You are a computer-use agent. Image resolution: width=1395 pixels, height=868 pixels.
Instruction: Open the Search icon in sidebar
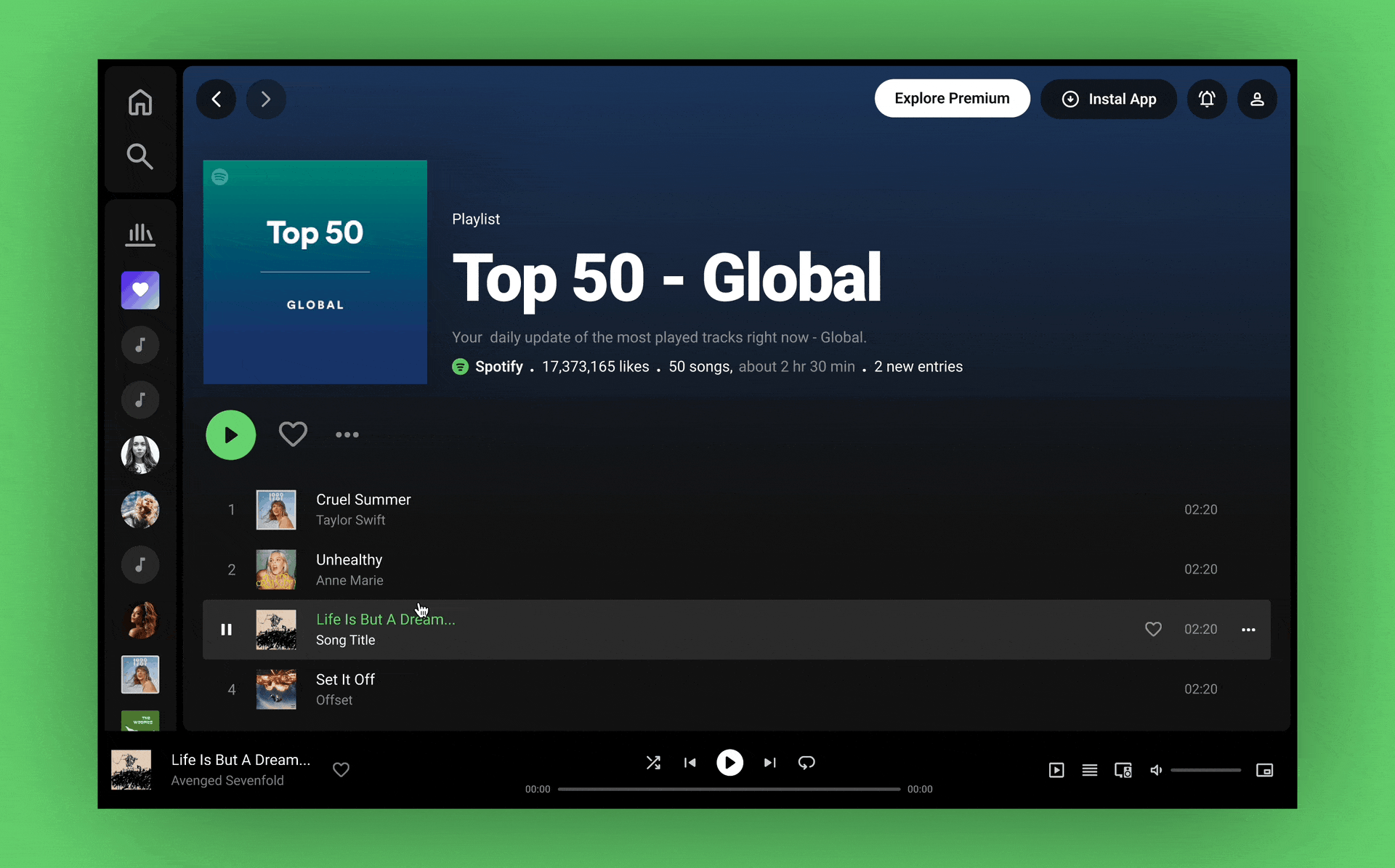pos(140,156)
